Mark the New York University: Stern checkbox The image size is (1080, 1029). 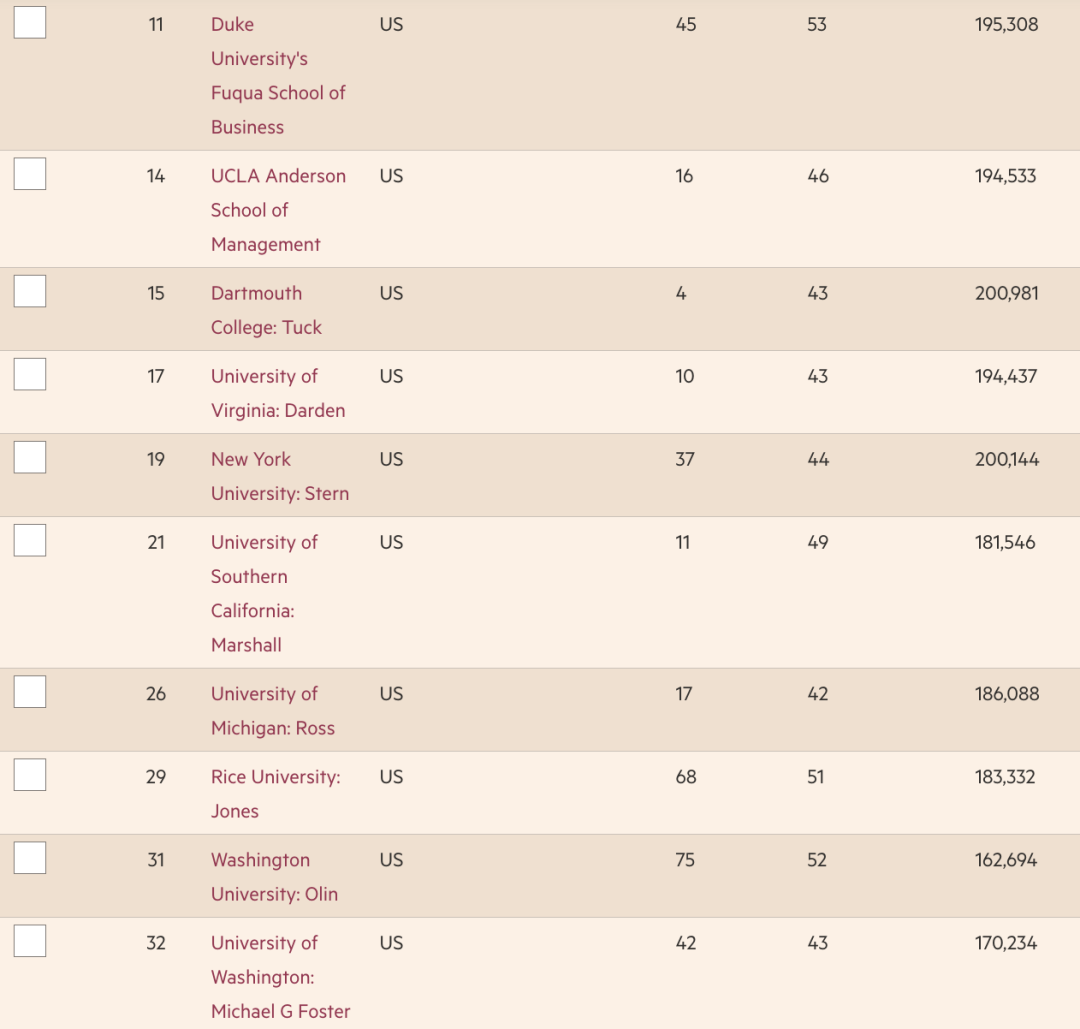pyautogui.click(x=30, y=457)
